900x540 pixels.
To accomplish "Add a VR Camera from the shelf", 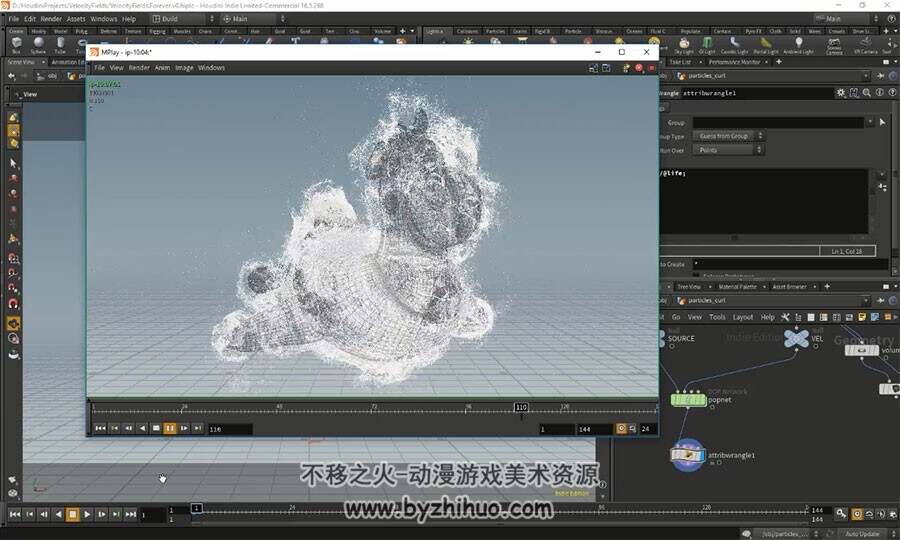I will pyautogui.click(x=866, y=46).
